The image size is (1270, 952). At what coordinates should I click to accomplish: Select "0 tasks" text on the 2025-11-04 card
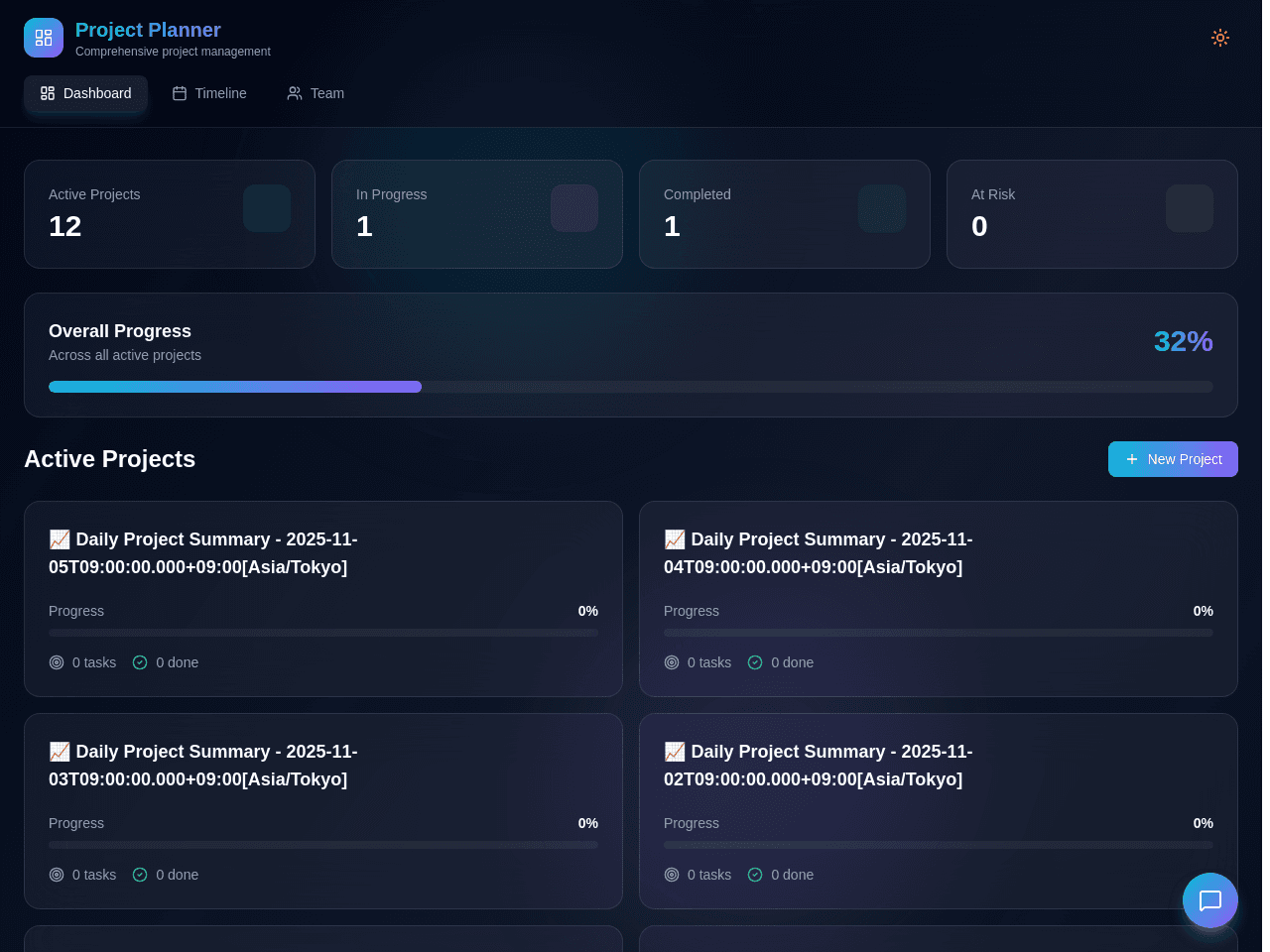(x=709, y=662)
